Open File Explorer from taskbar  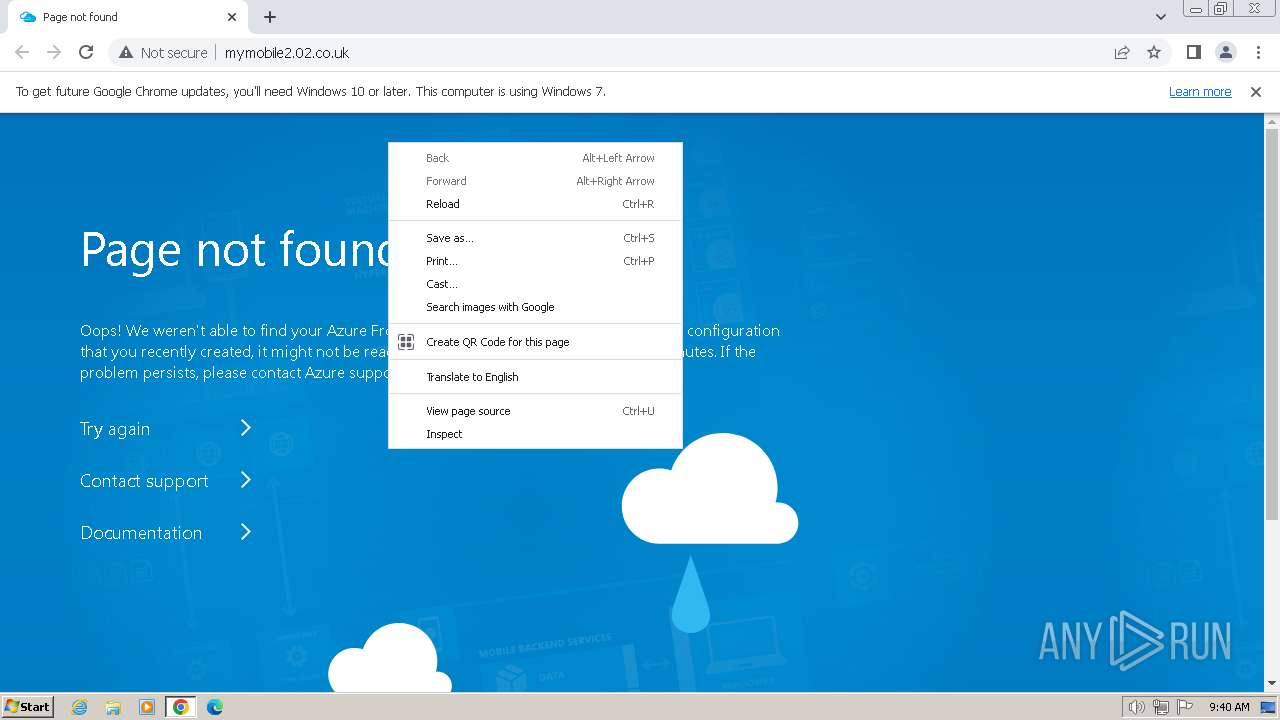tap(113, 707)
